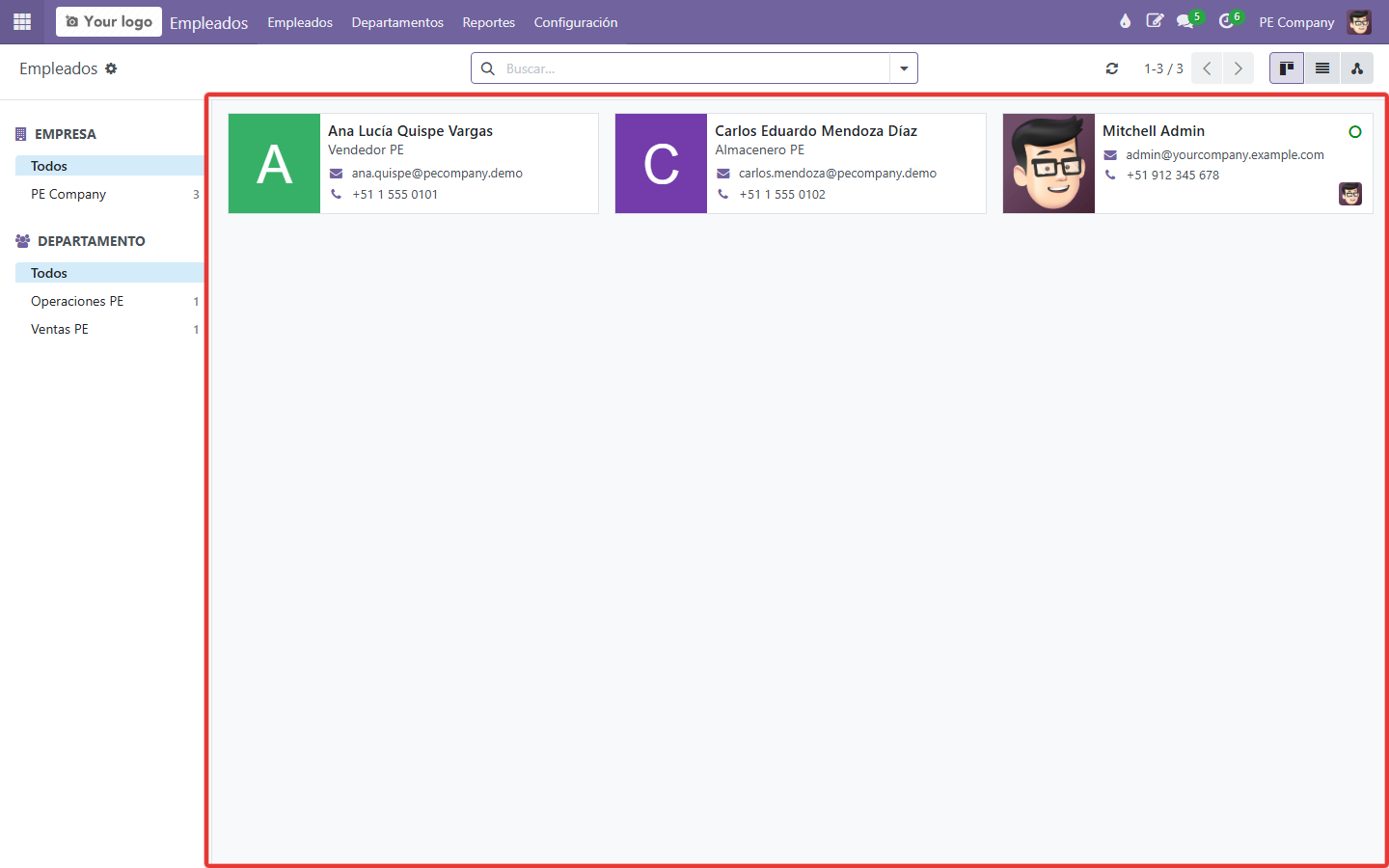Click the edit pencil icon in navbar
This screenshot has width=1389, height=868.
coord(1155,21)
